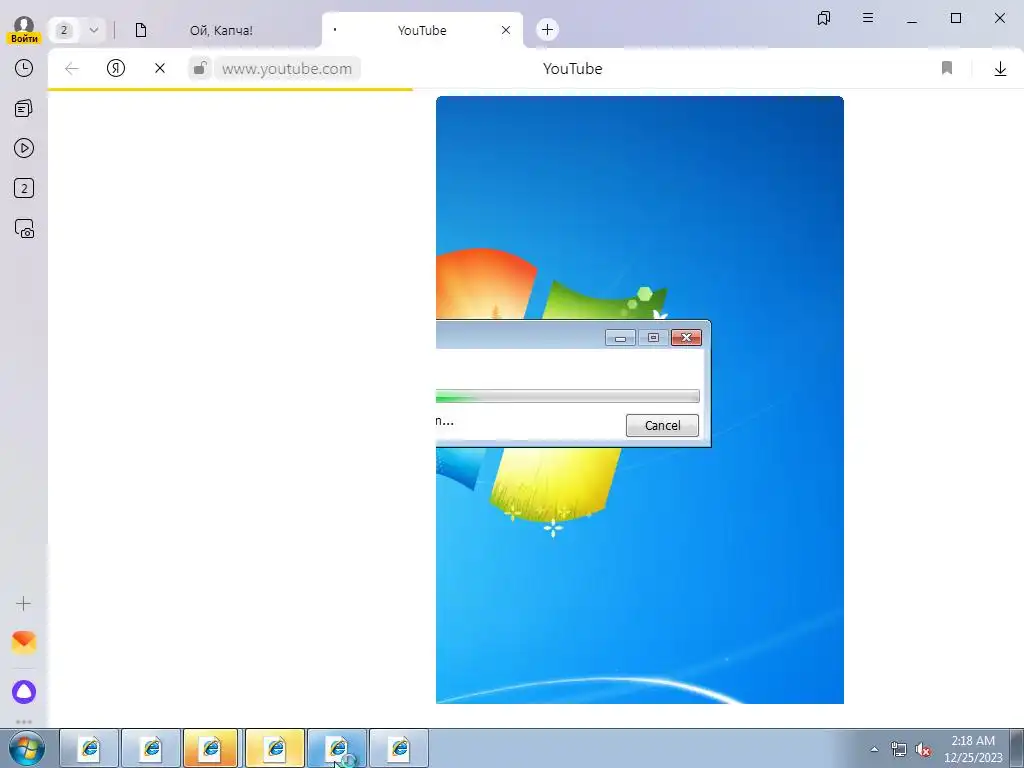
Task: Open the first Internet Explorer taskbar button
Action: (89, 748)
